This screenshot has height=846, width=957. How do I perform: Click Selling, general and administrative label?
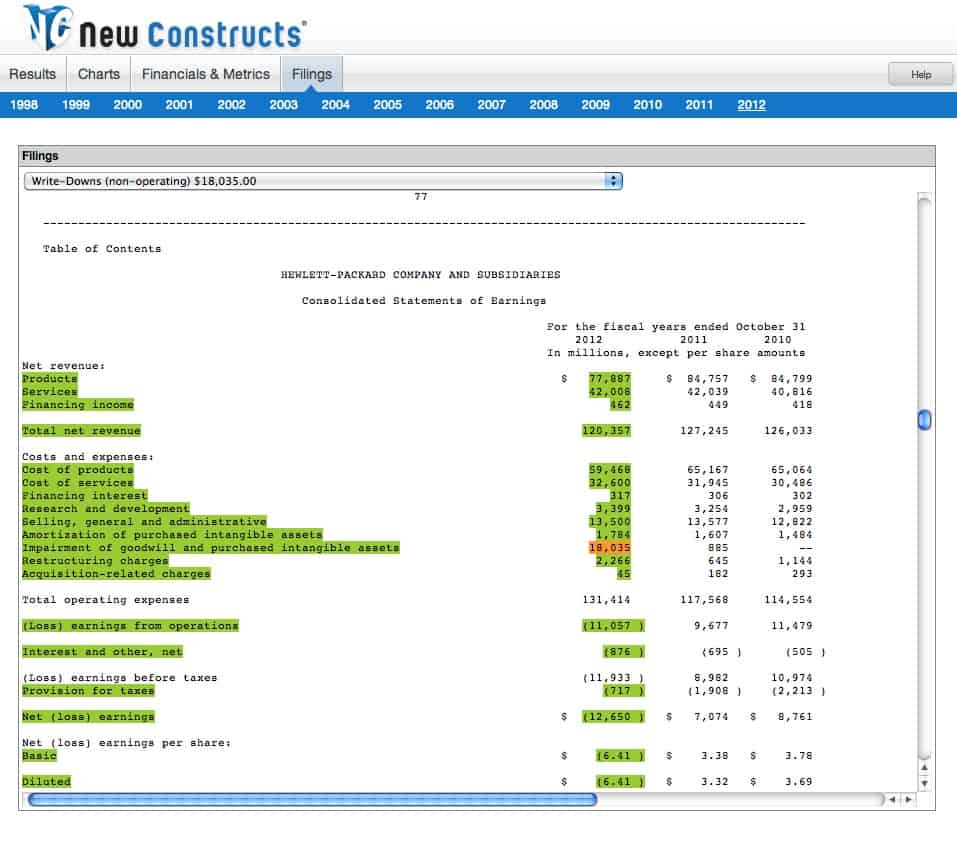(x=144, y=522)
